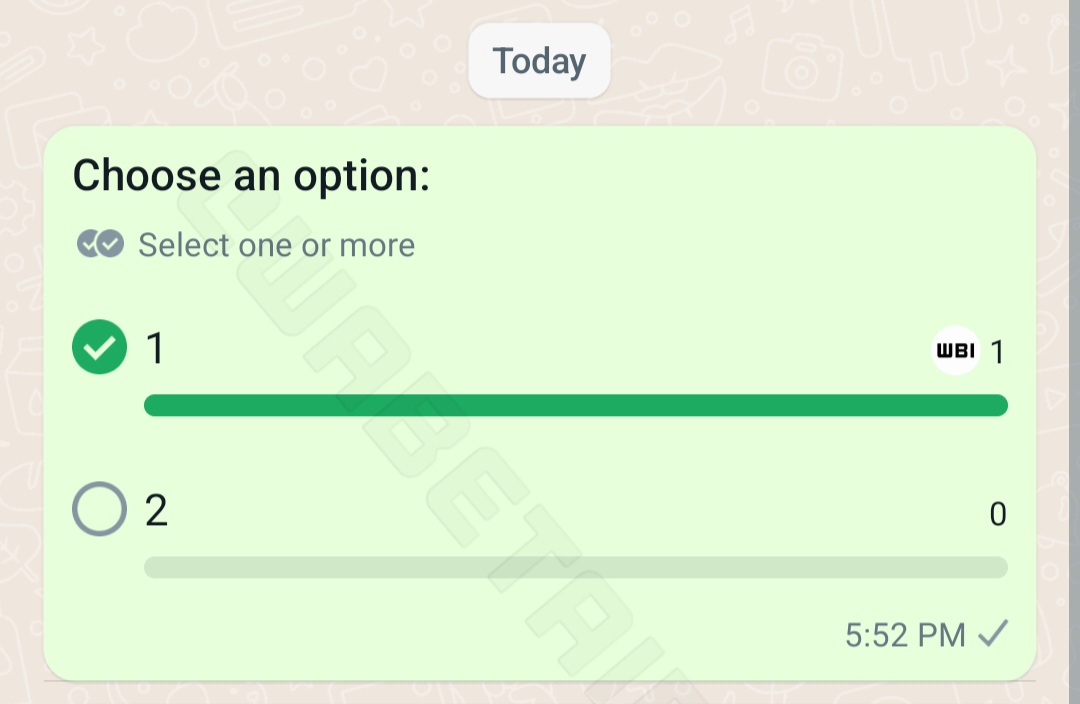Viewport: 1080px width, 704px height.
Task: Click the option label 2
Action: pos(156,510)
